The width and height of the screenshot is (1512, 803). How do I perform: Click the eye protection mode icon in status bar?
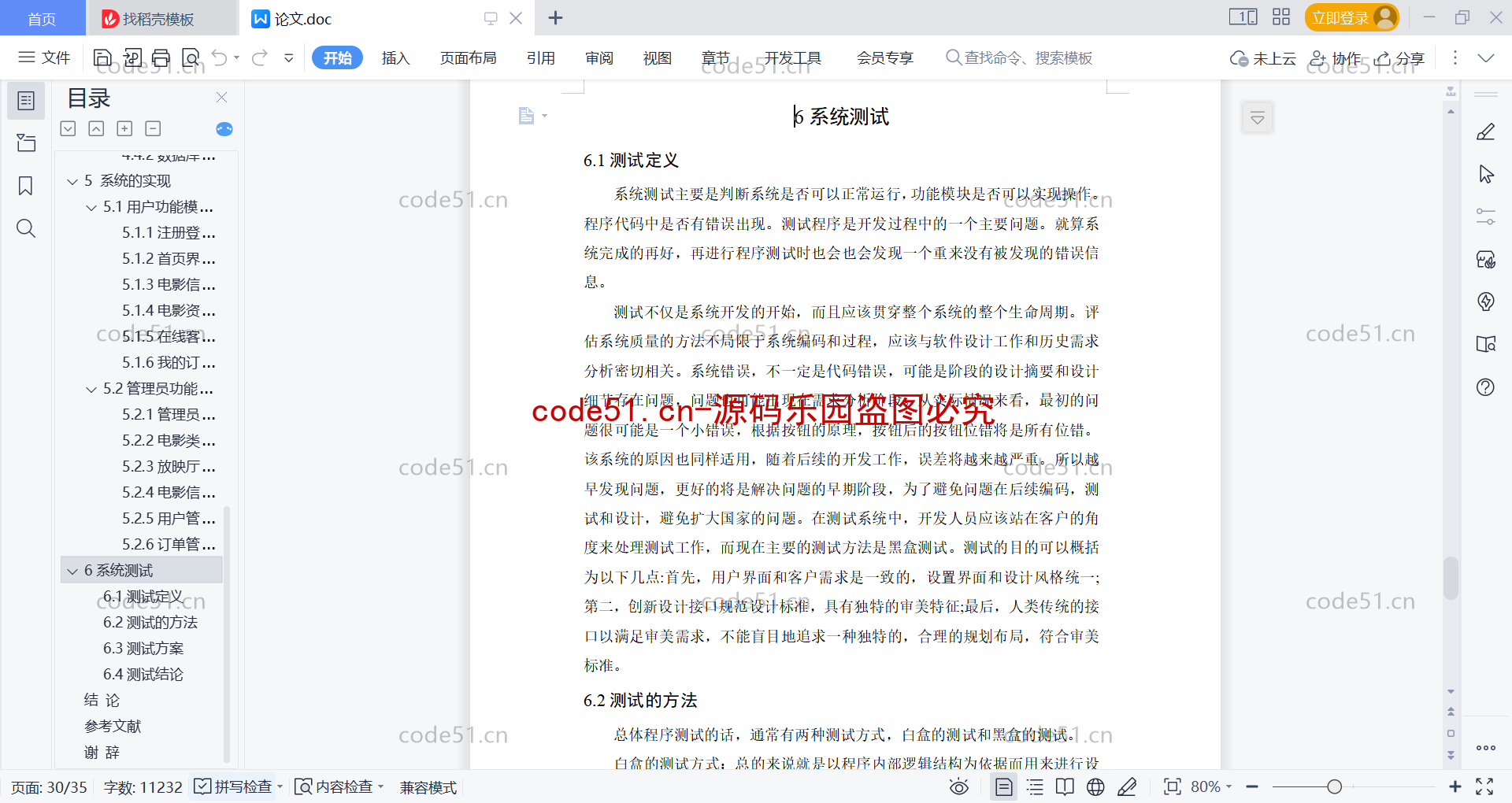959,786
